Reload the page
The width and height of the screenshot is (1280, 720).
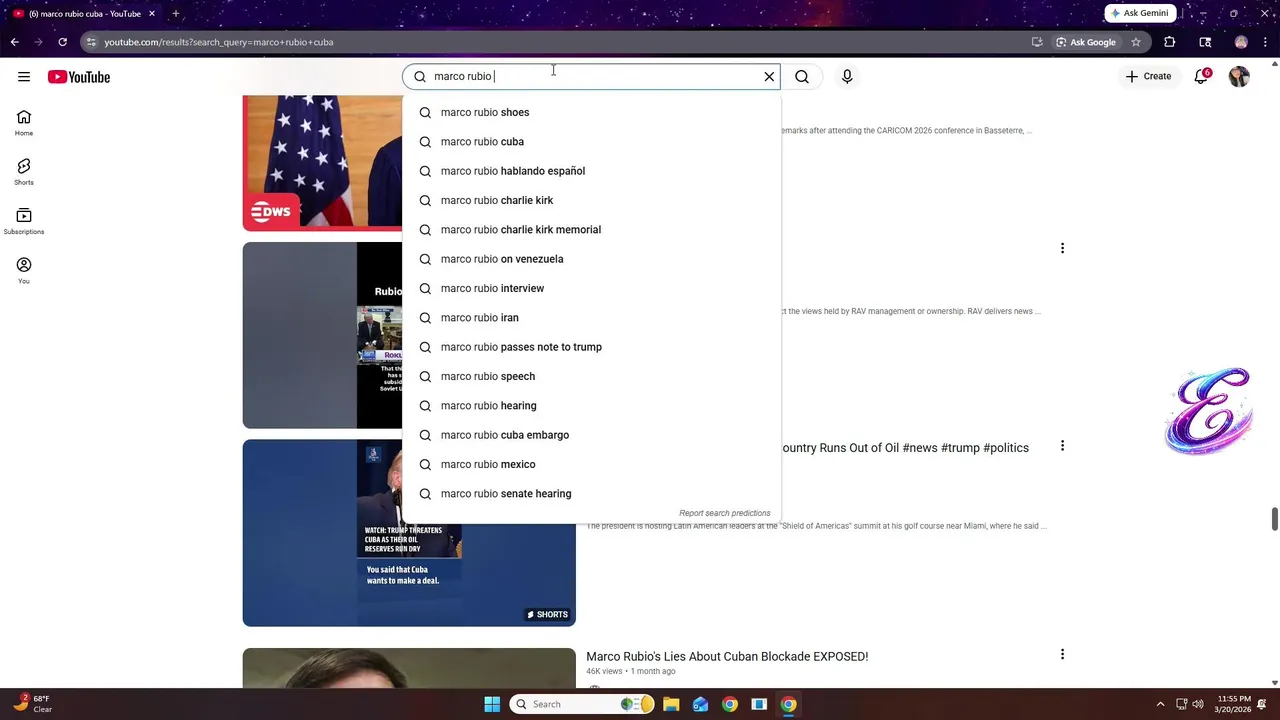(x=62, y=42)
